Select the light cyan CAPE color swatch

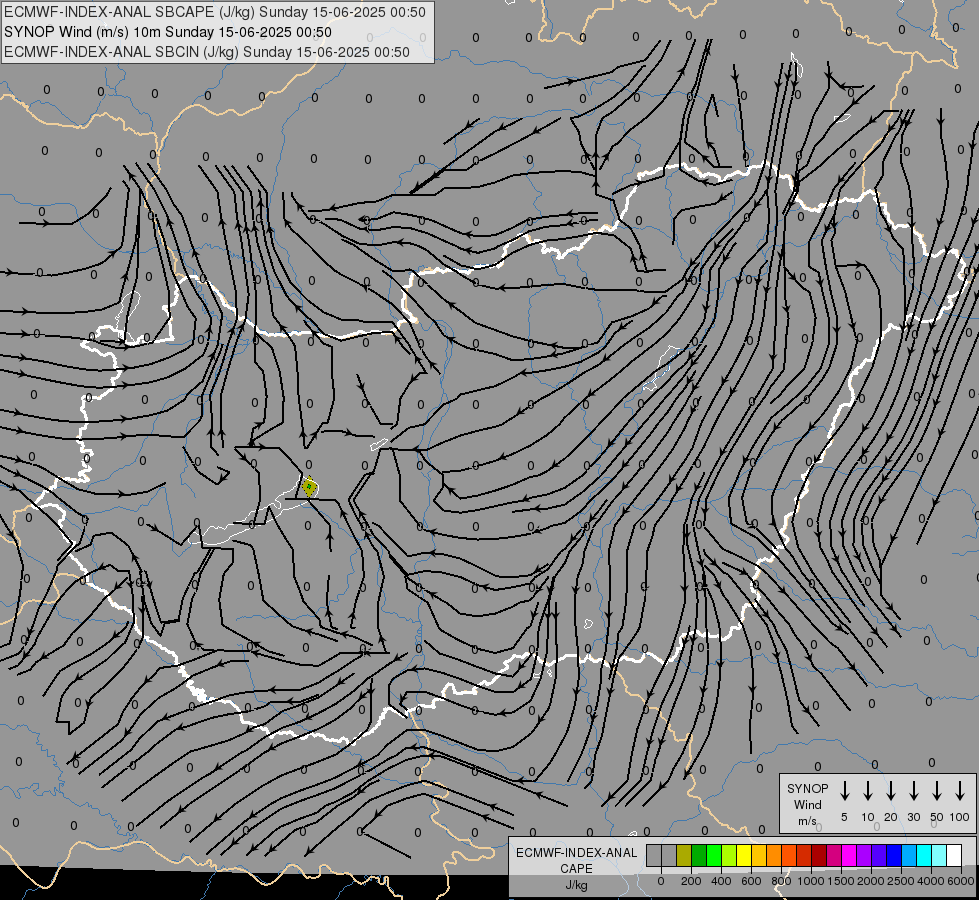tap(939, 855)
